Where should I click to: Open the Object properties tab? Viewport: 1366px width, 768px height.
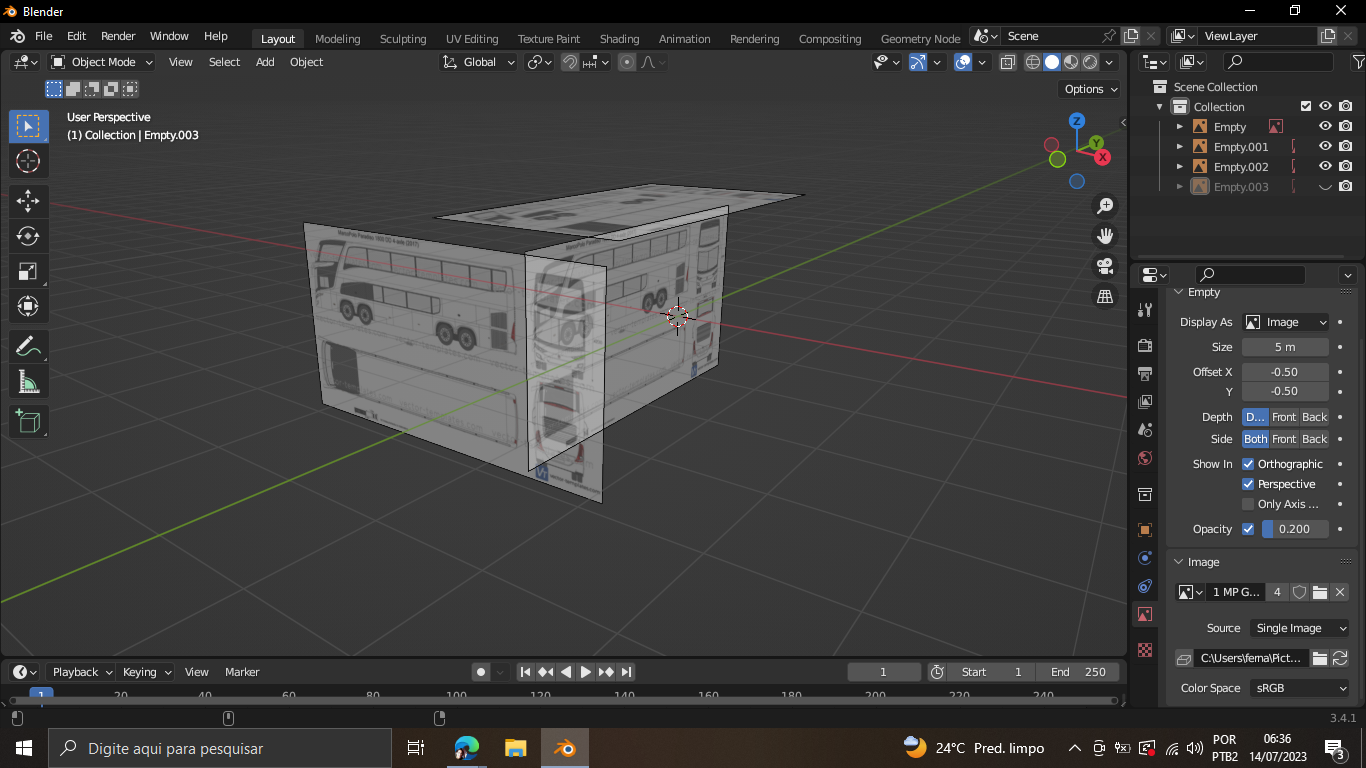click(1145, 530)
